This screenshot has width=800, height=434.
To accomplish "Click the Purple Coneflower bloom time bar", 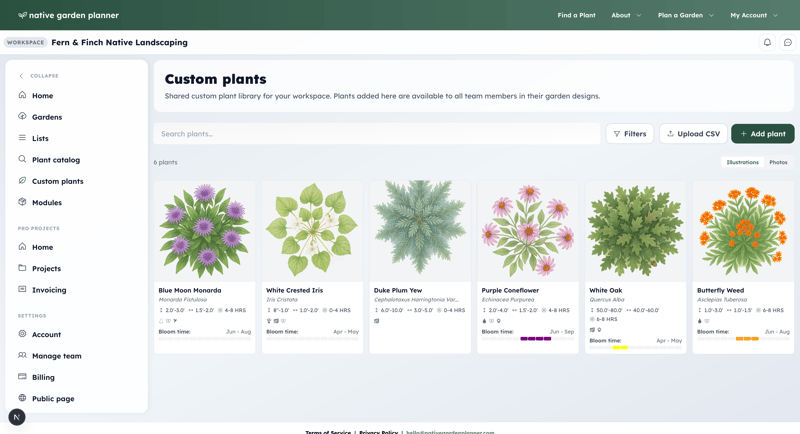I will click(x=535, y=339).
